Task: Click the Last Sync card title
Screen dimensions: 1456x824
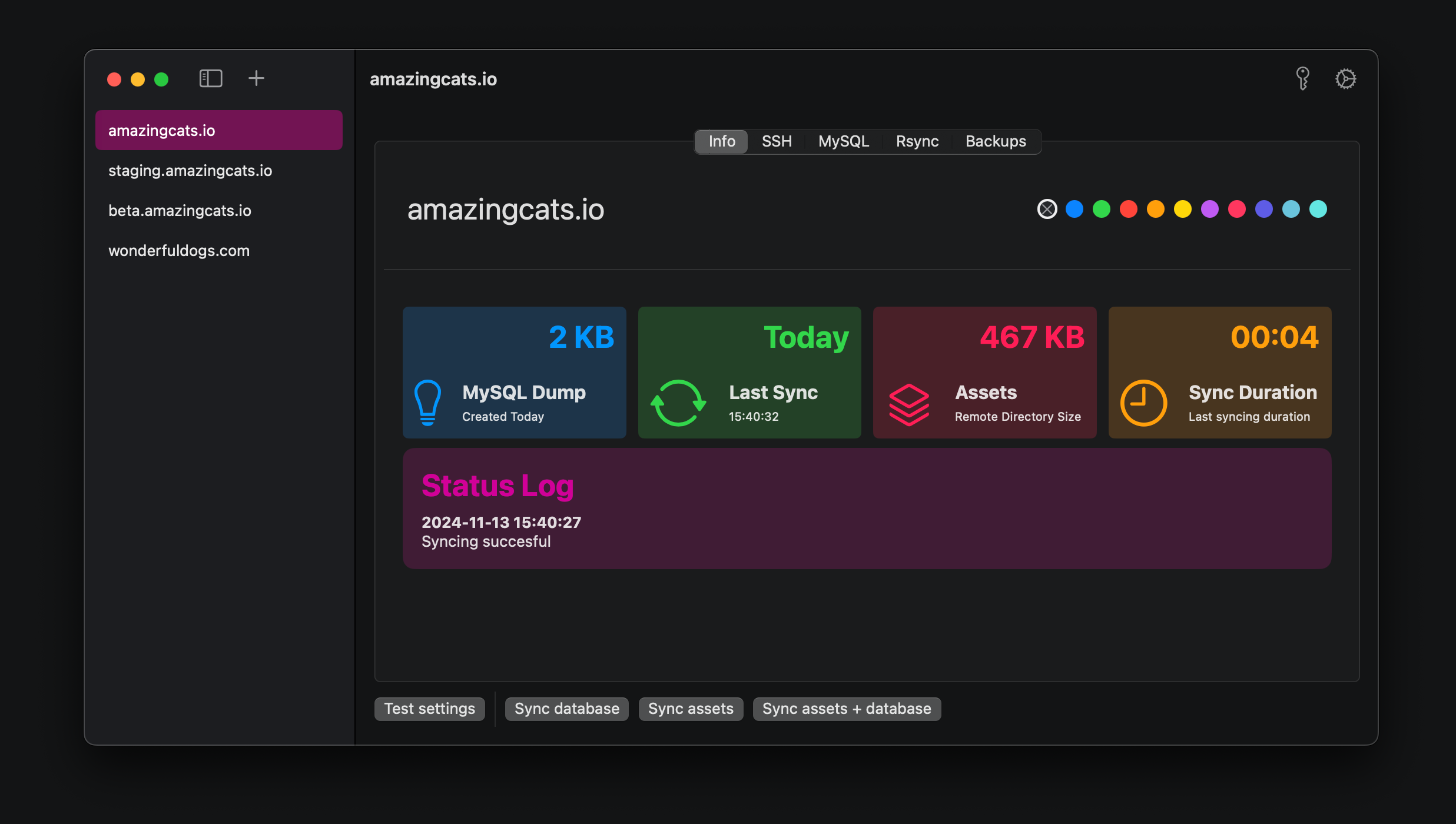Action: [773, 393]
